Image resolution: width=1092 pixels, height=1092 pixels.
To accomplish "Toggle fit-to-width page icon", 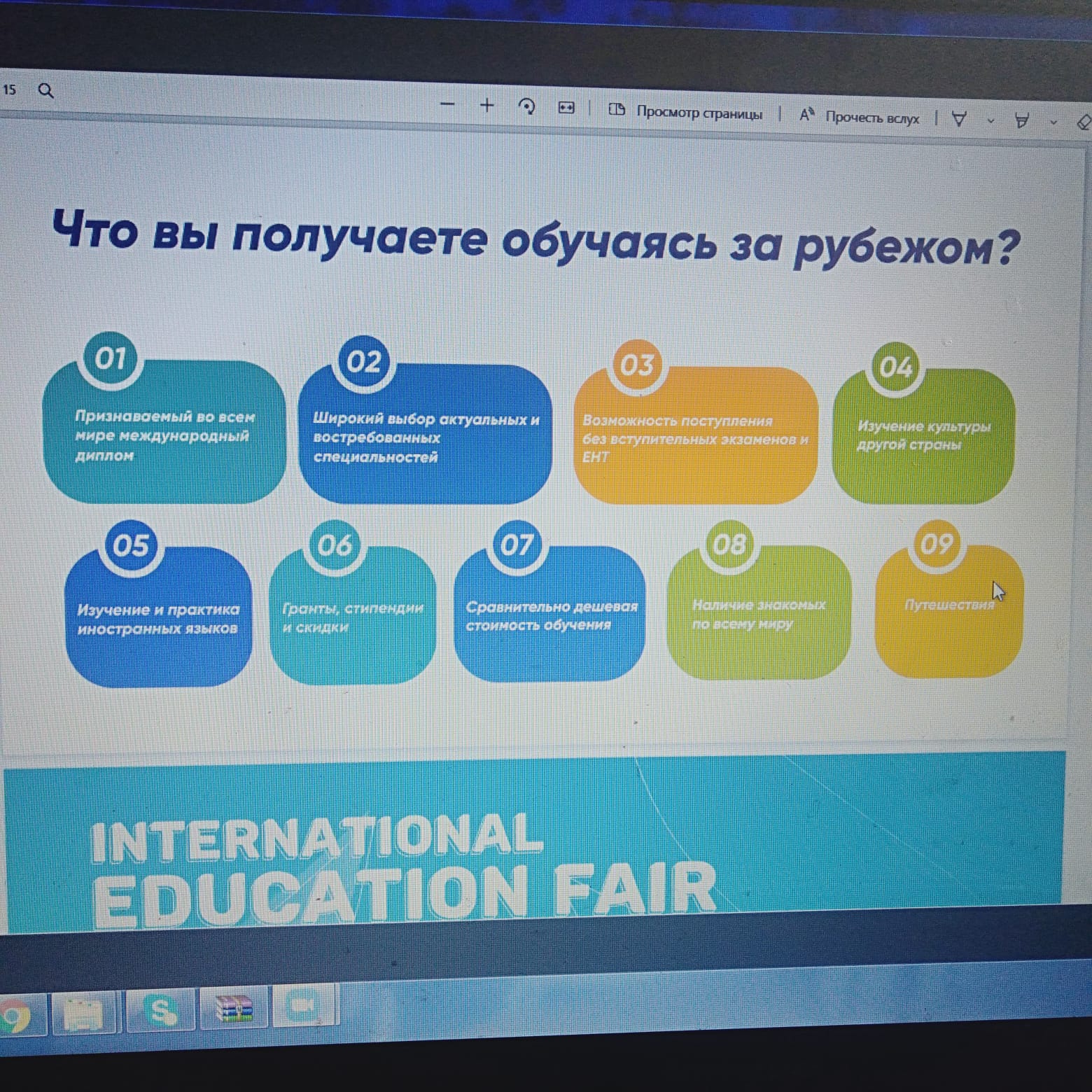I will point(566,108).
